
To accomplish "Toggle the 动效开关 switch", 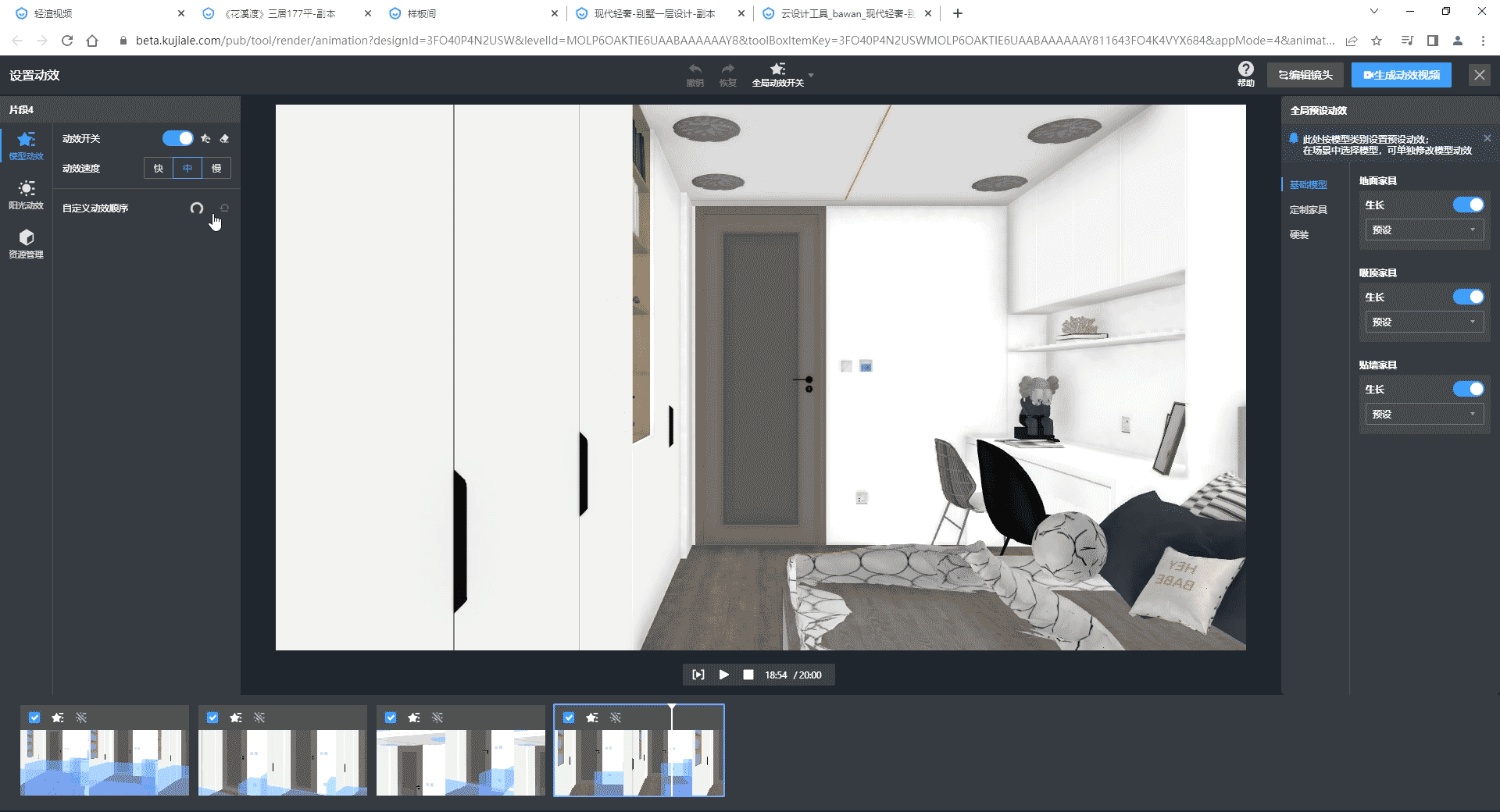I will [x=177, y=138].
